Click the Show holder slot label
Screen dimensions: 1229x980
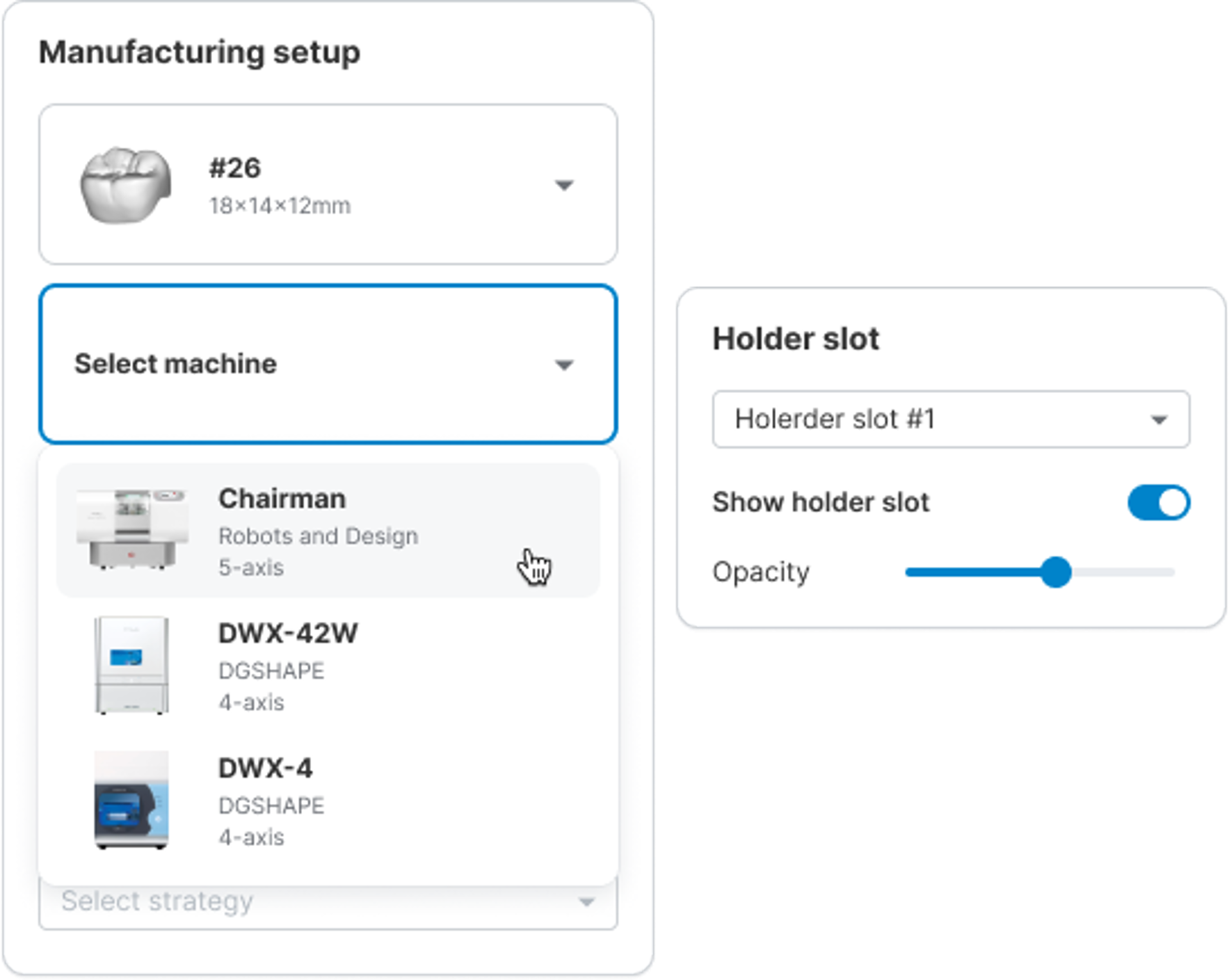(x=821, y=502)
